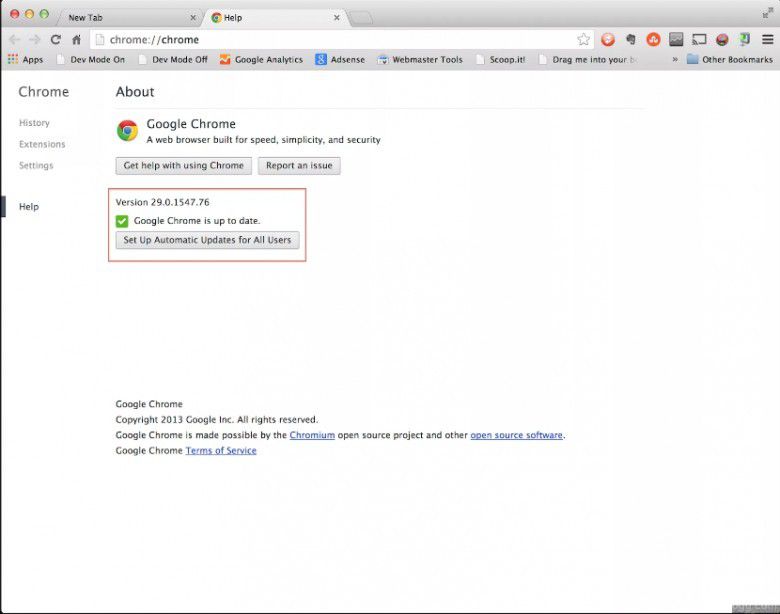780x614 pixels.
Task: Reload the page with the refresh icon
Action: tap(56, 40)
